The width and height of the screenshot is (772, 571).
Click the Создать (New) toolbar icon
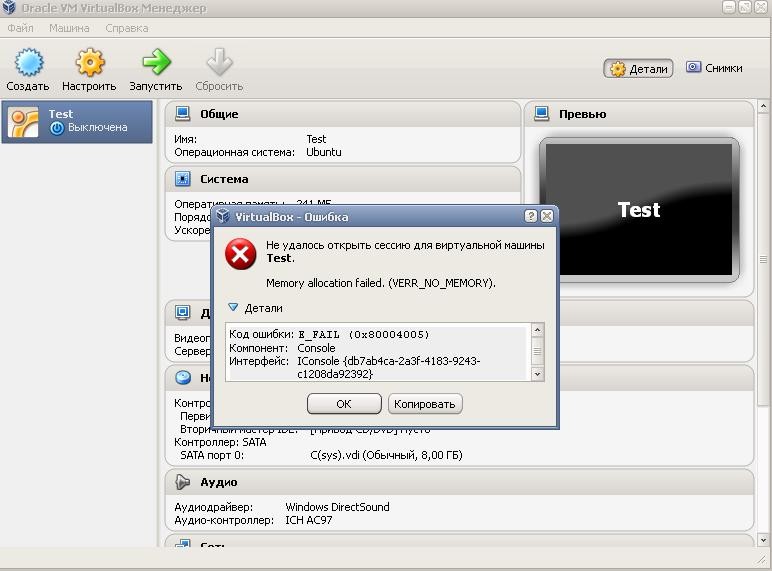coord(29,62)
